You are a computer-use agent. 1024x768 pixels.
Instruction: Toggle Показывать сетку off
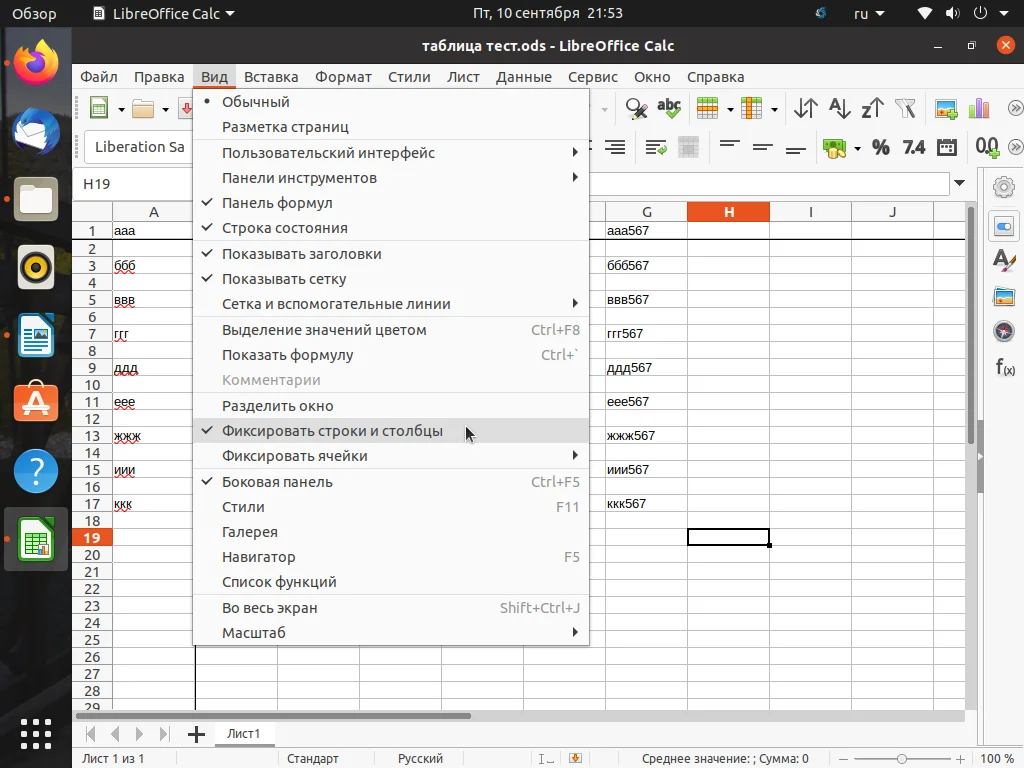[x=284, y=279]
